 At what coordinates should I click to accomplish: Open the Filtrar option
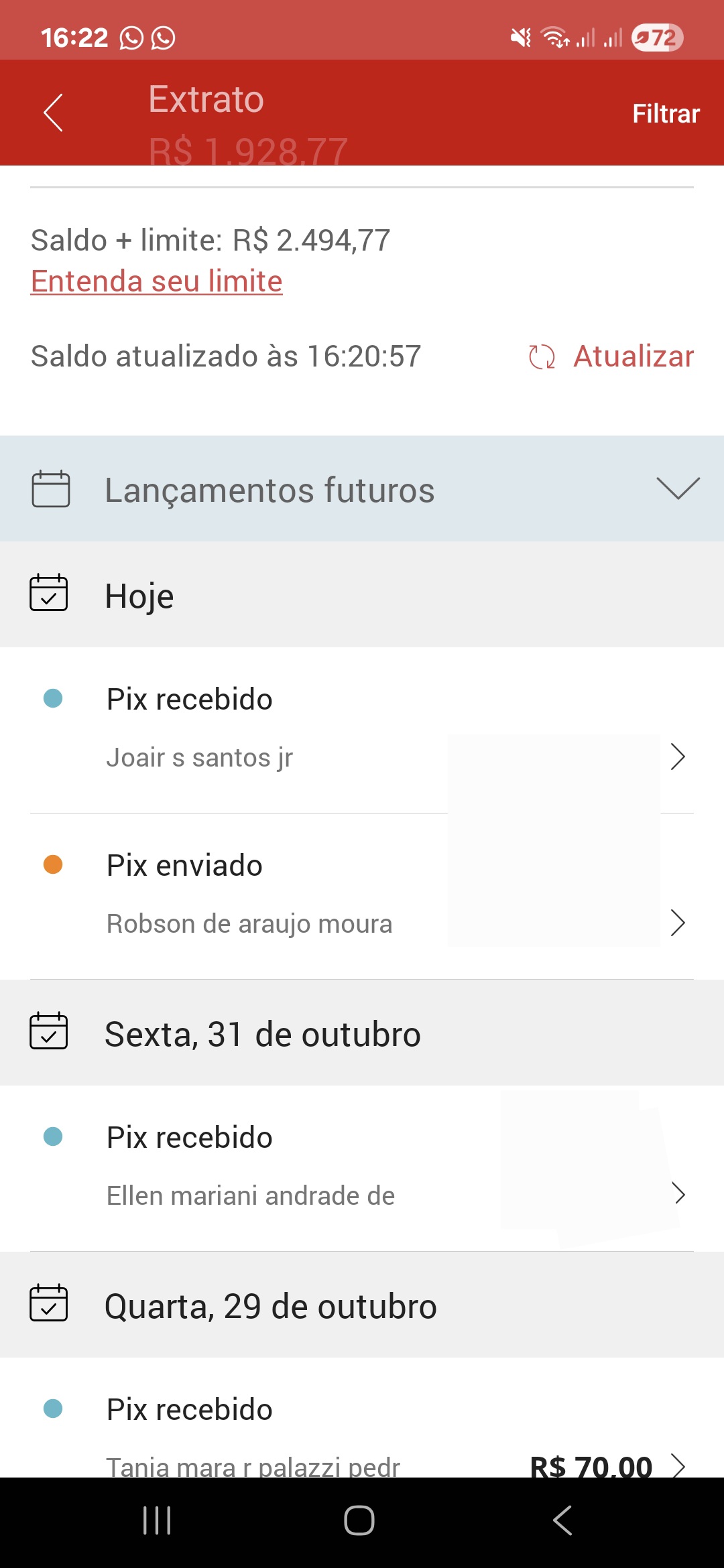[x=666, y=114]
